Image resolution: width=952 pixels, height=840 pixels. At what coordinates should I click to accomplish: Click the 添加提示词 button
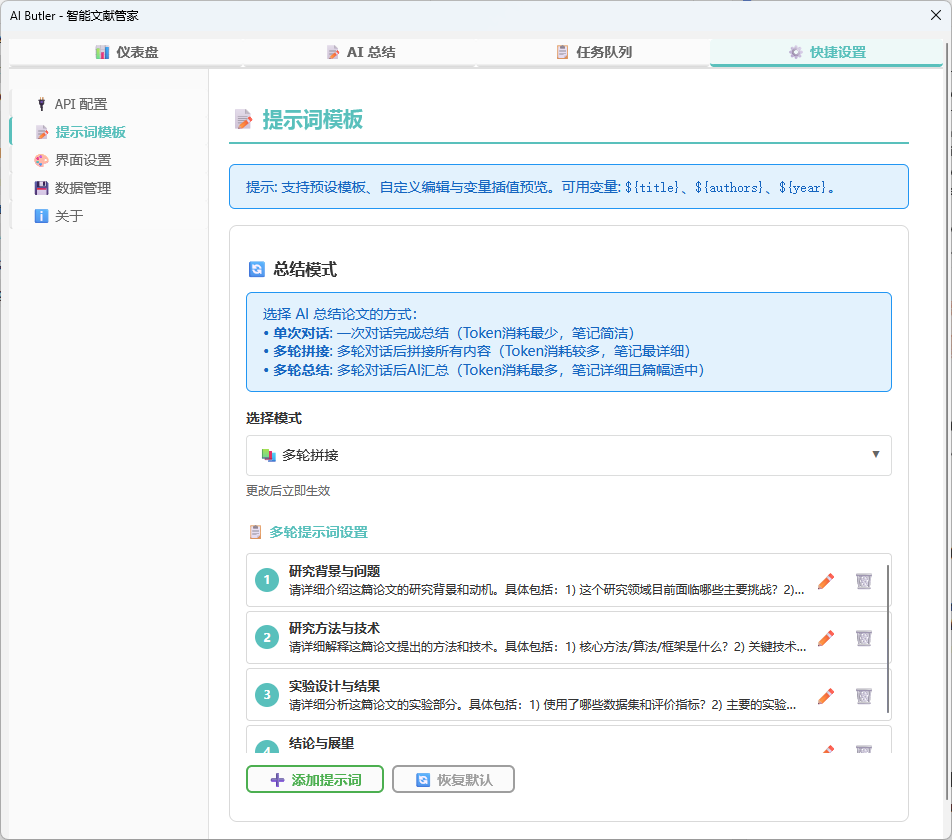pos(314,779)
